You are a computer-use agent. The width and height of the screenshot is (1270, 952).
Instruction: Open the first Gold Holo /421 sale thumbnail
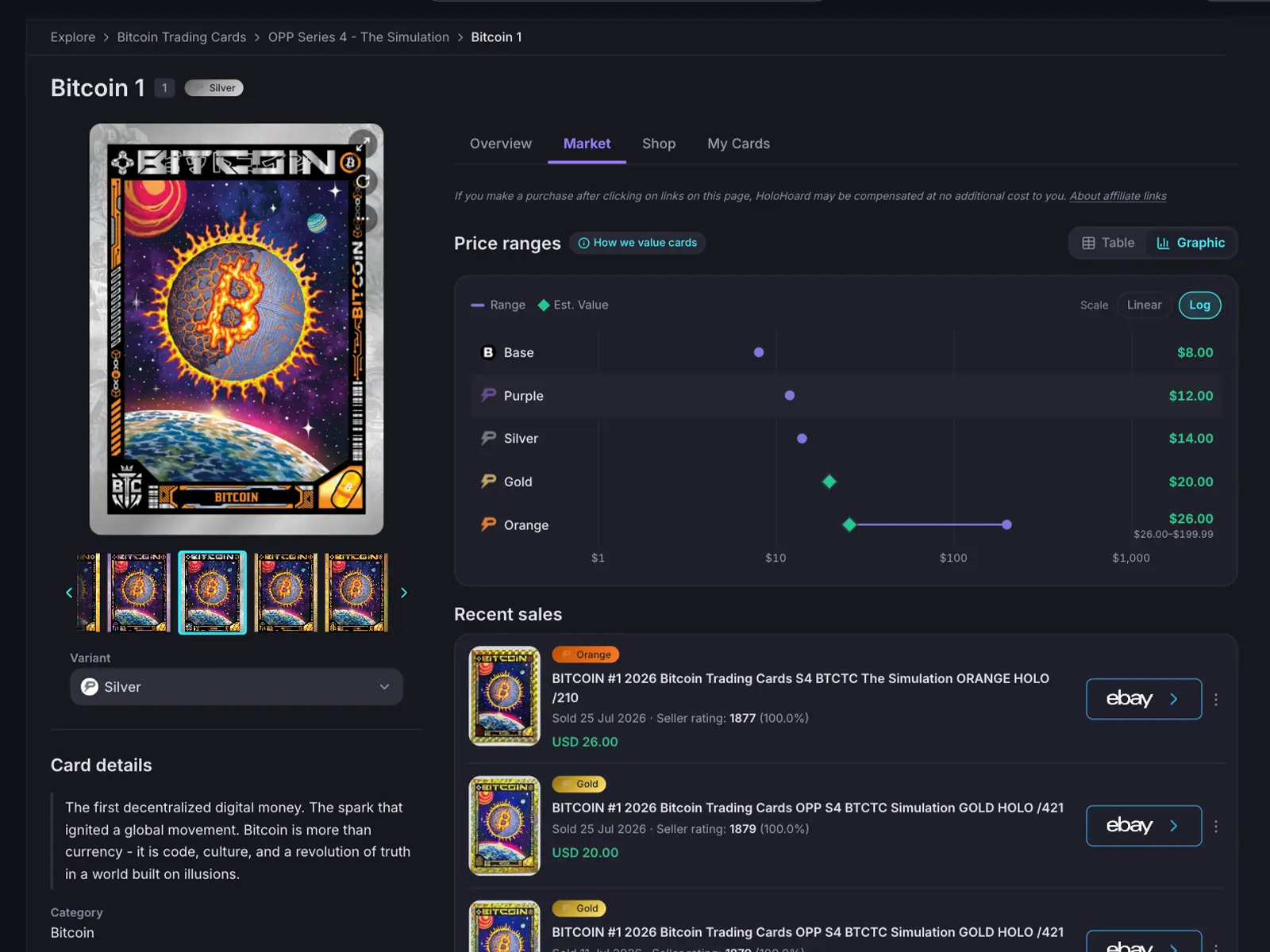(505, 826)
